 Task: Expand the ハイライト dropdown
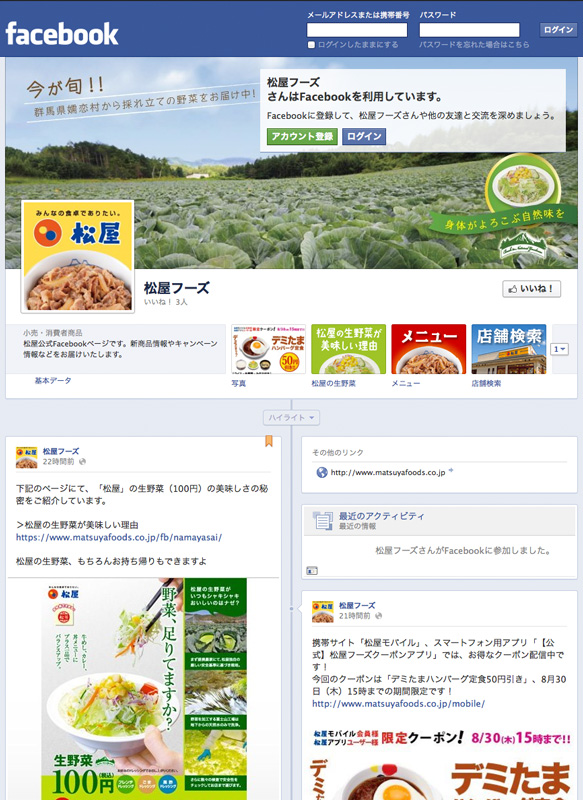291,417
